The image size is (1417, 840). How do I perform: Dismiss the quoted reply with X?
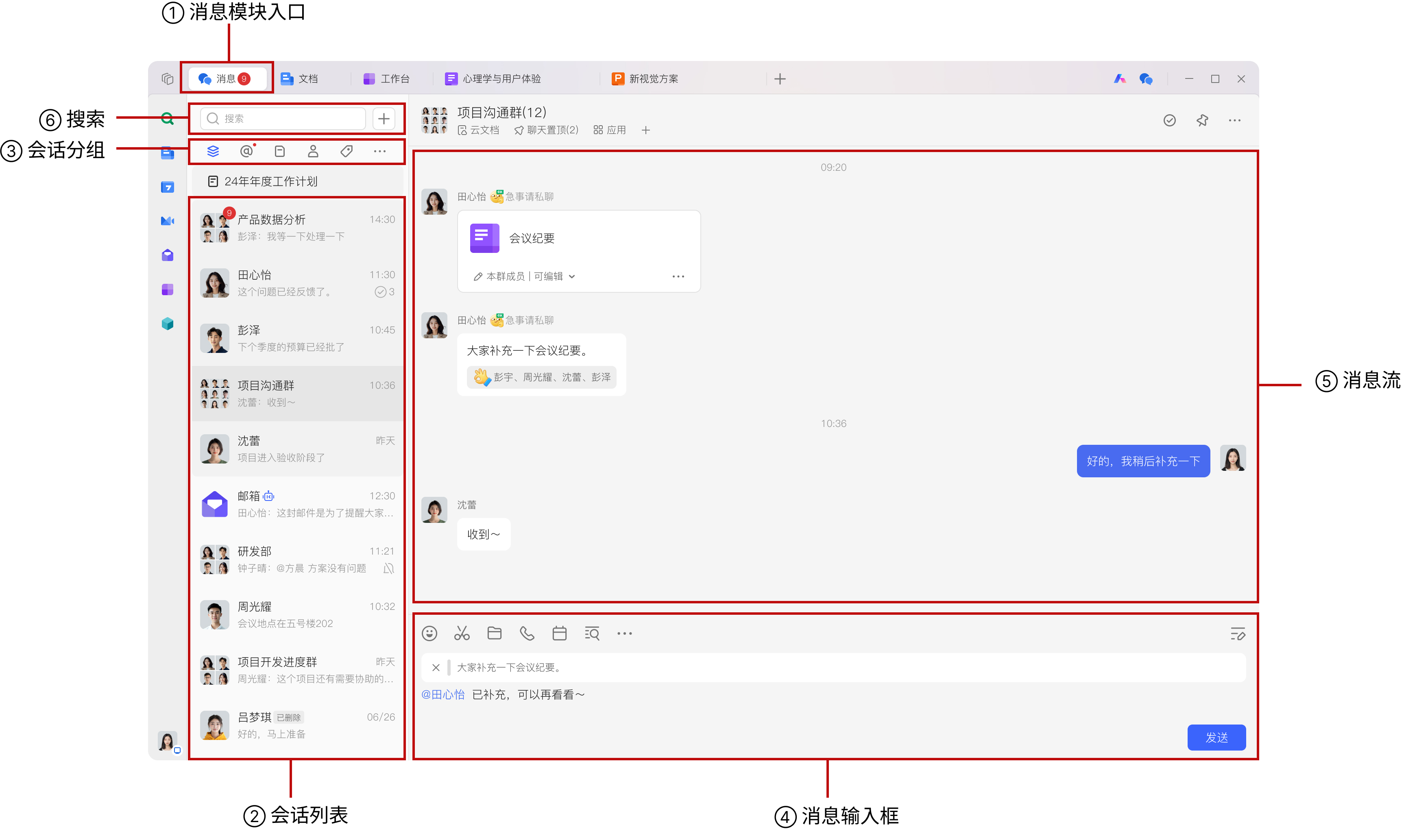pyautogui.click(x=436, y=668)
